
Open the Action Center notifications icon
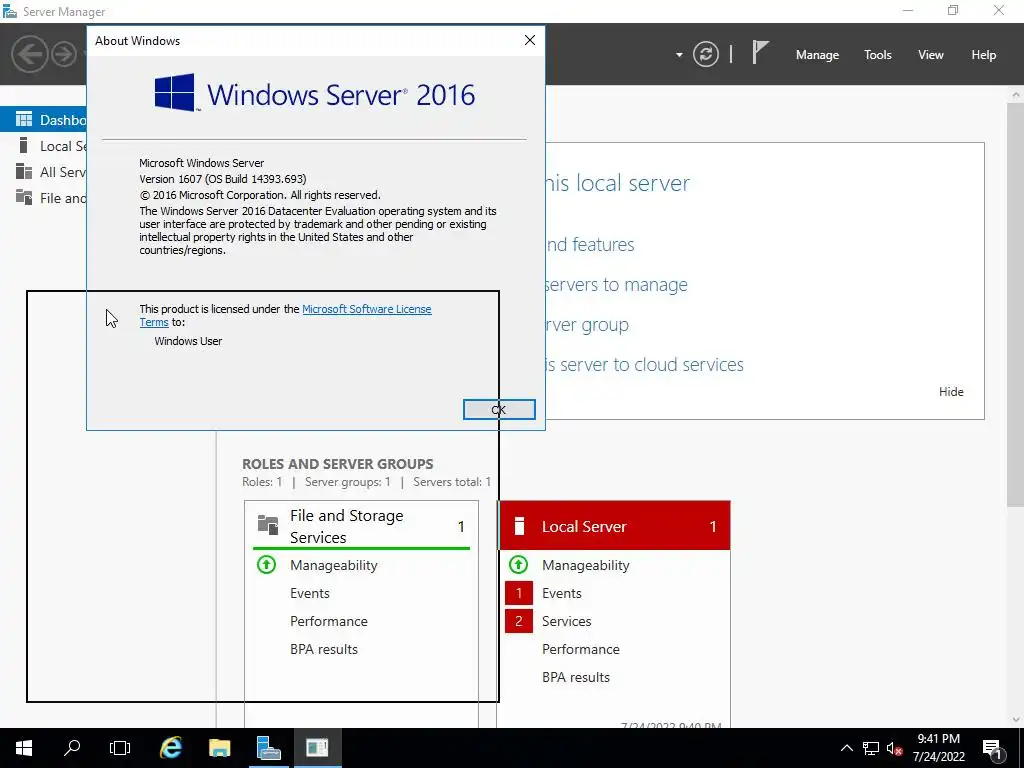click(993, 748)
